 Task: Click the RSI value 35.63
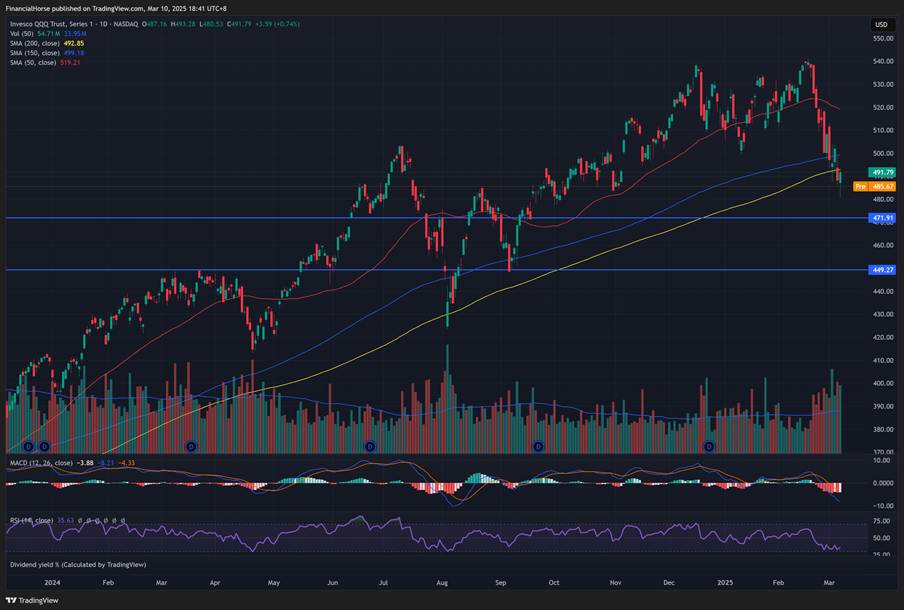(x=66, y=520)
